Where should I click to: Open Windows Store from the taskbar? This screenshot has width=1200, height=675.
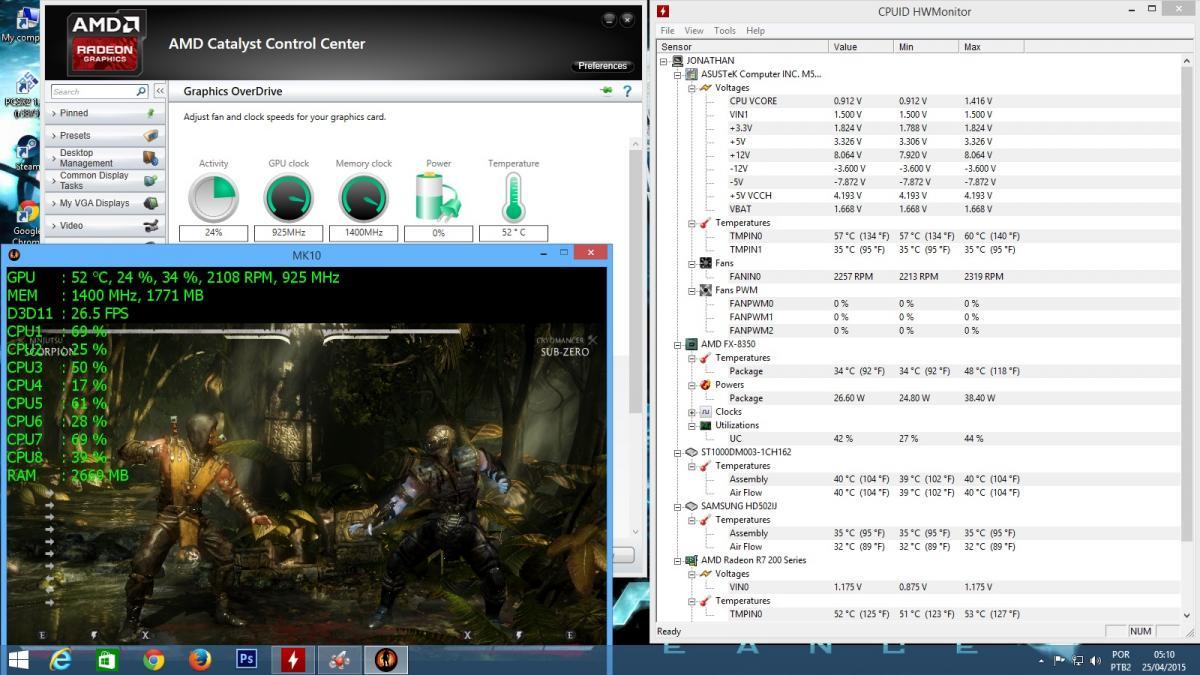(108, 659)
